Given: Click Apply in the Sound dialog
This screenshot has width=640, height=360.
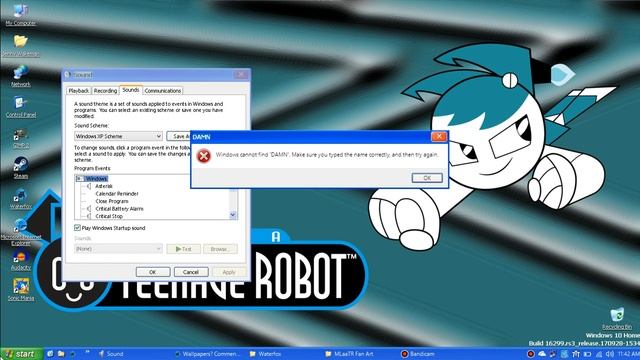Looking at the screenshot, I should pyautogui.click(x=229, y=272).
